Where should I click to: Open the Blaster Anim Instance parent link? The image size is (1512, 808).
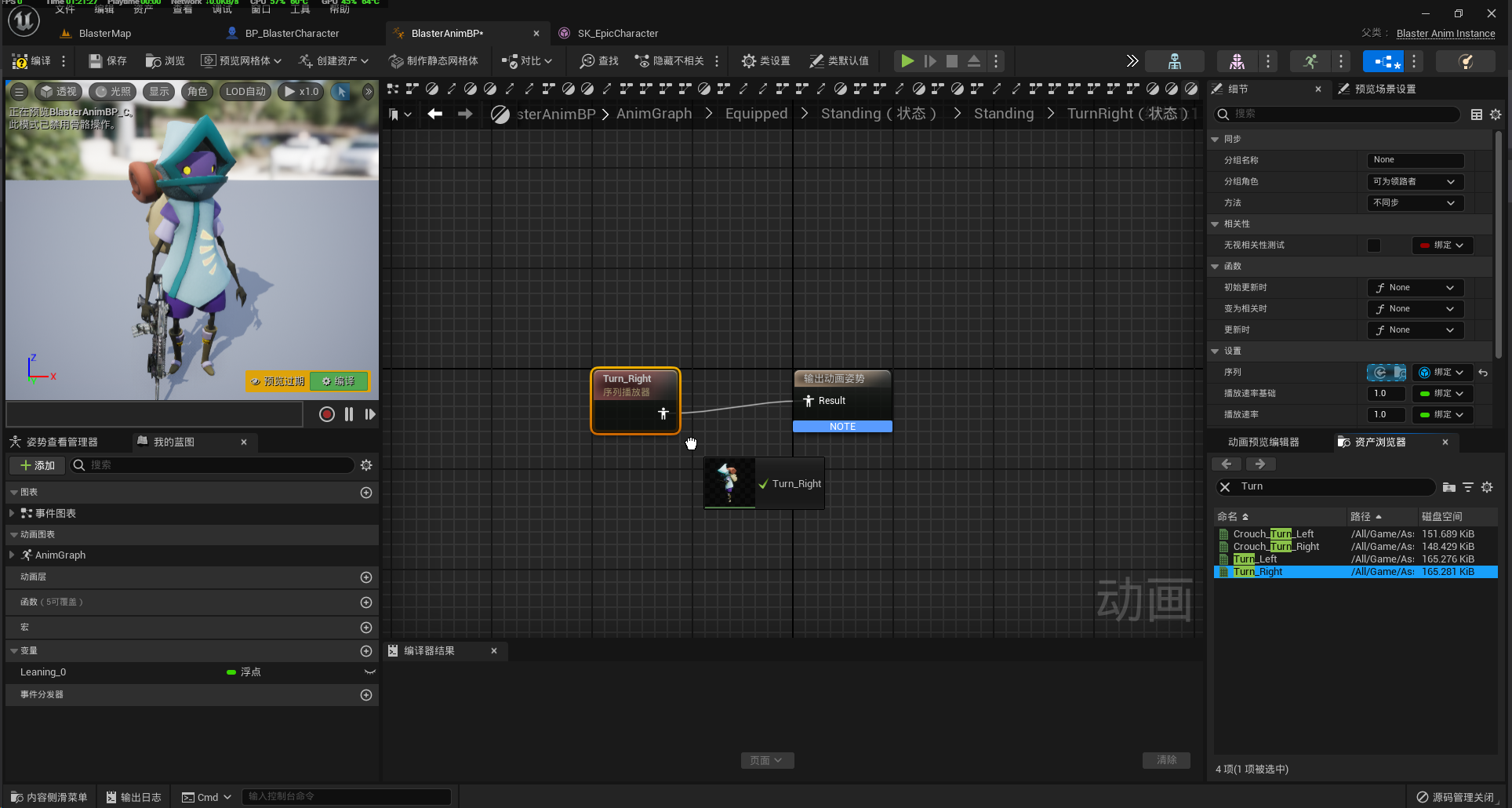pyautogui.click(x=1445, y=33)
